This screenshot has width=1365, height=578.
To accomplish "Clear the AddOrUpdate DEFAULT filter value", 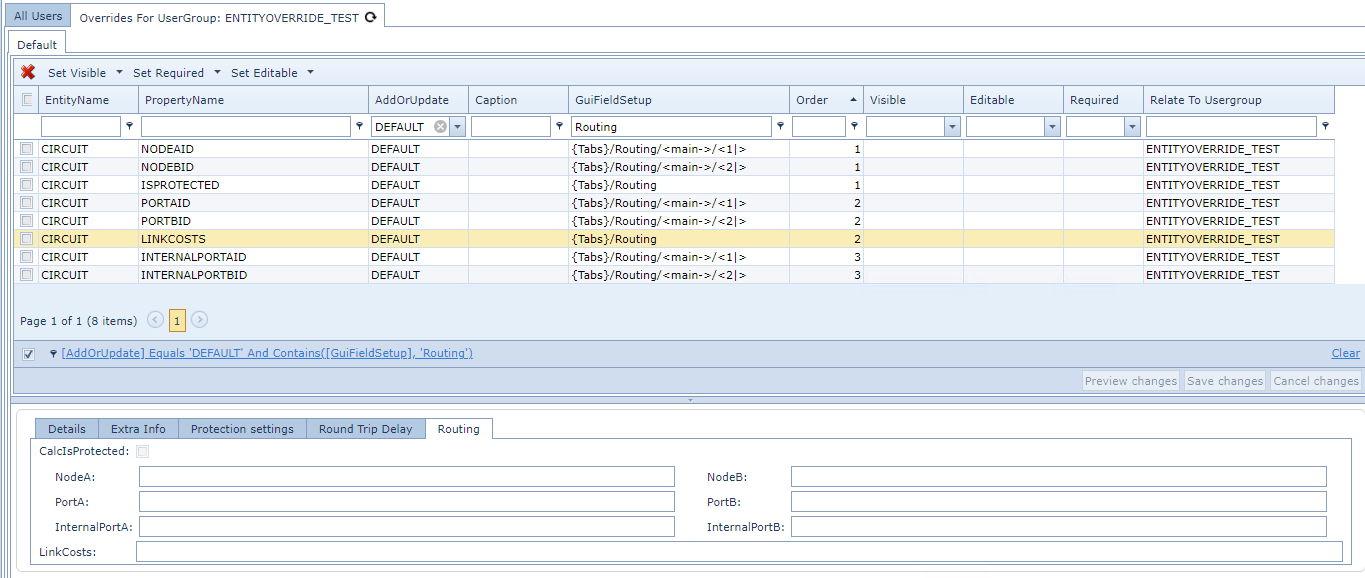I will (x=440, y=127).
